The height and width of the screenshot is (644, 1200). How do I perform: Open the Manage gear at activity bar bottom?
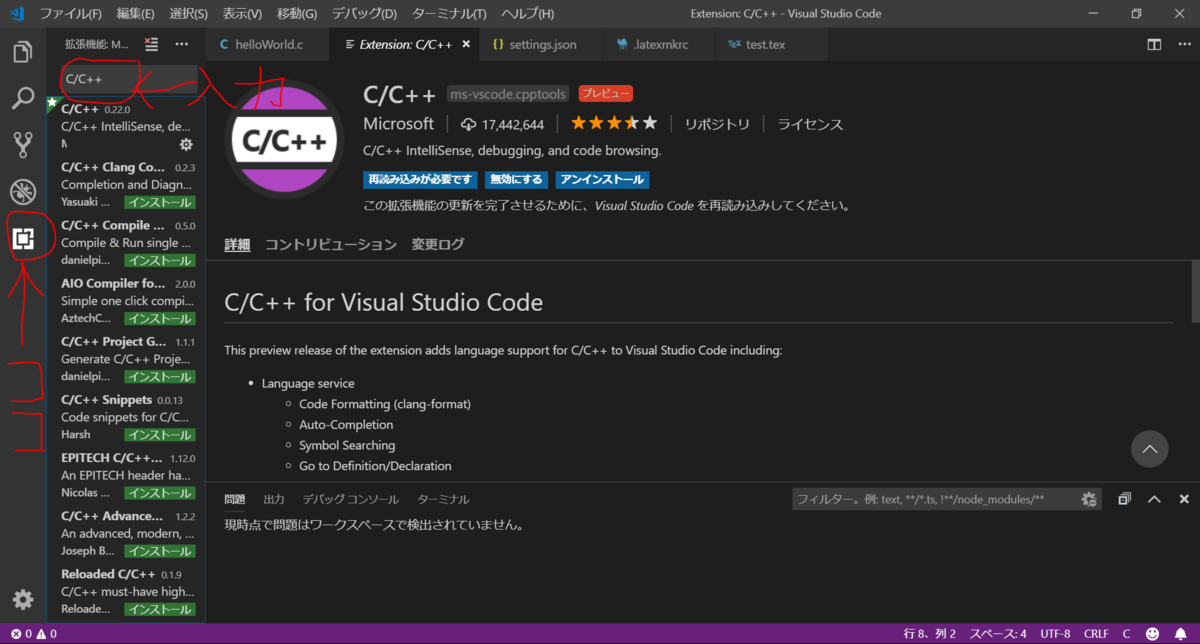pyautogui.click(x=22, y=599)
